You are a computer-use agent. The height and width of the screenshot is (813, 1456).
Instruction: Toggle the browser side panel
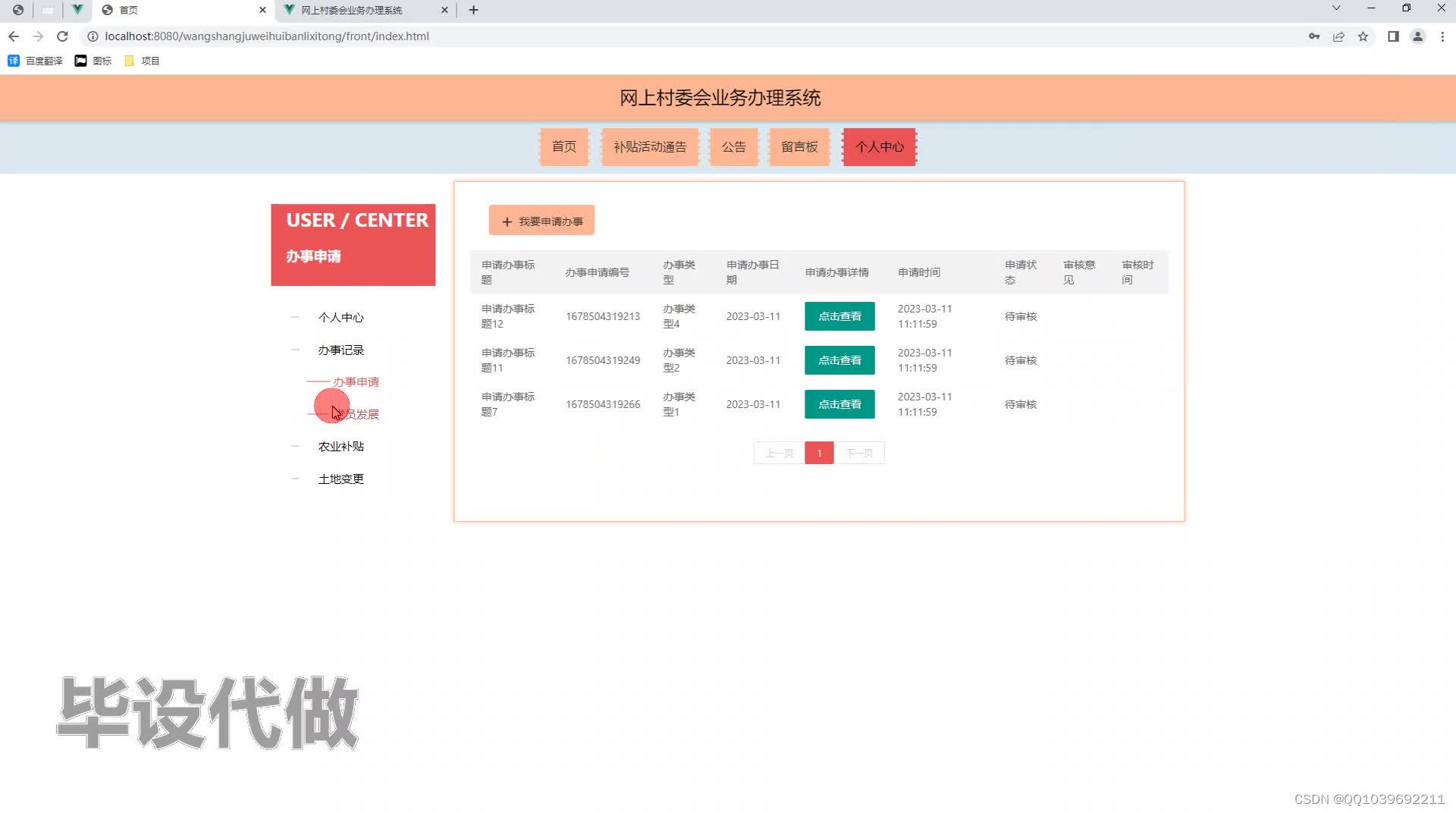point(1393,36)
